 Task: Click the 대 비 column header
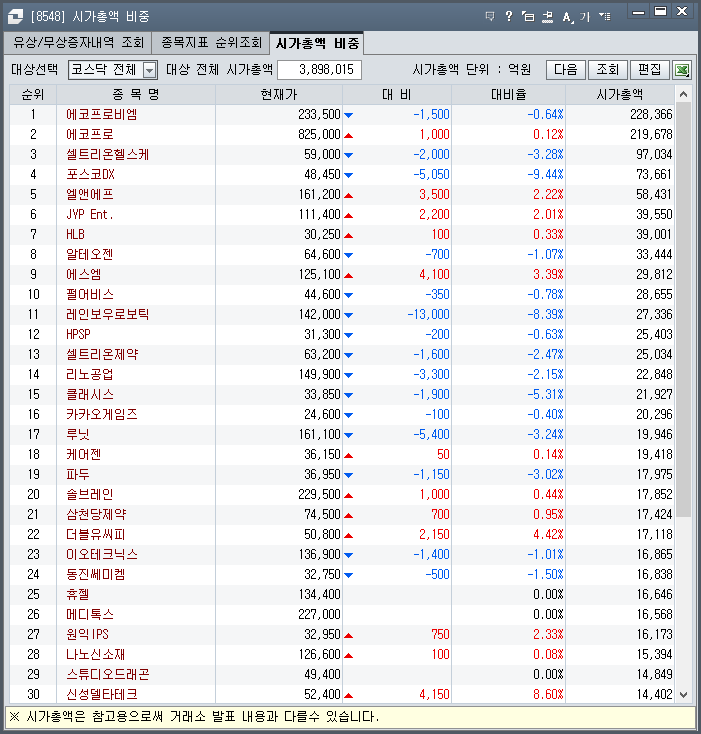(x=397, y=95)
